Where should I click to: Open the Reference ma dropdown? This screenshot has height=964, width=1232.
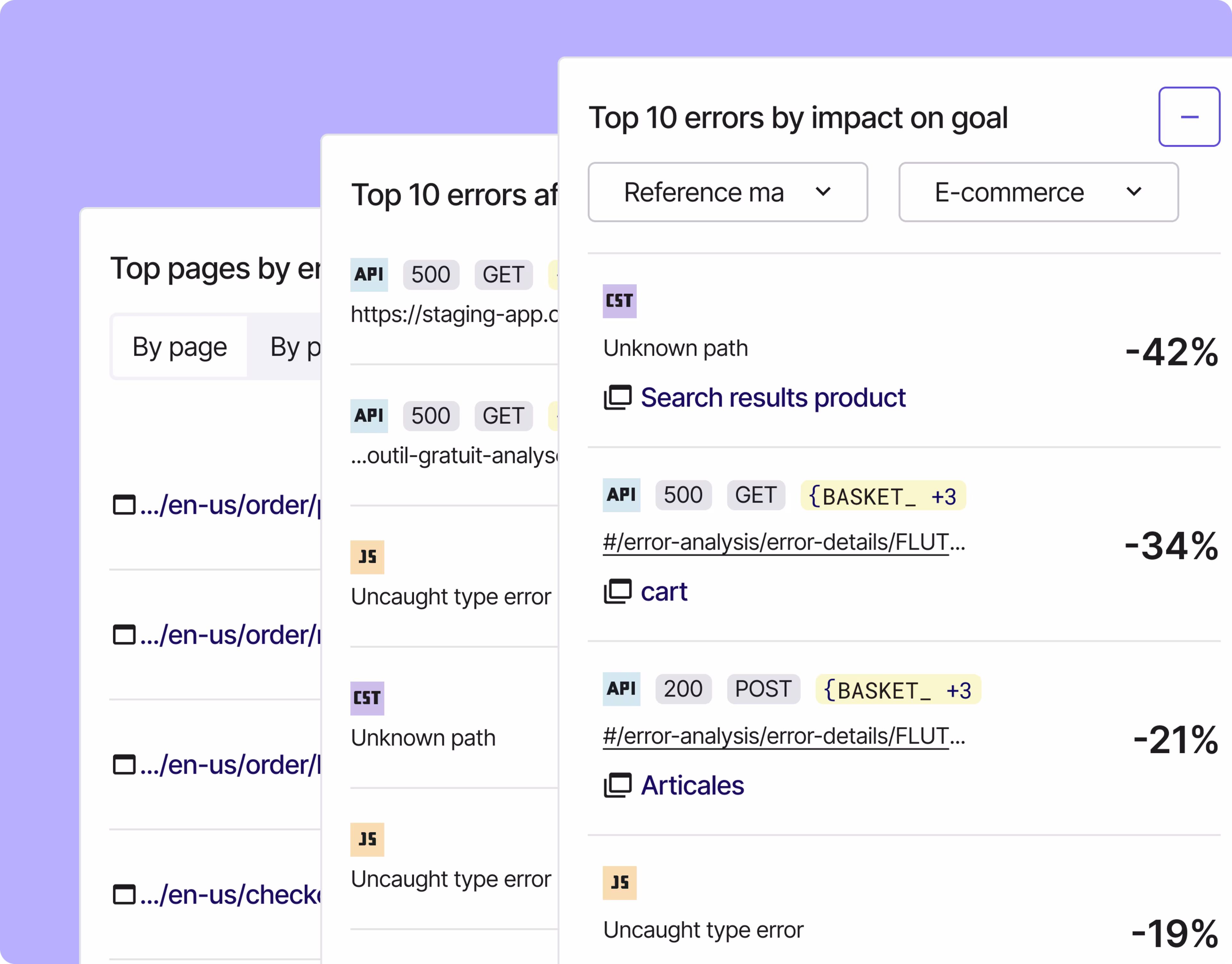[727, 192]
